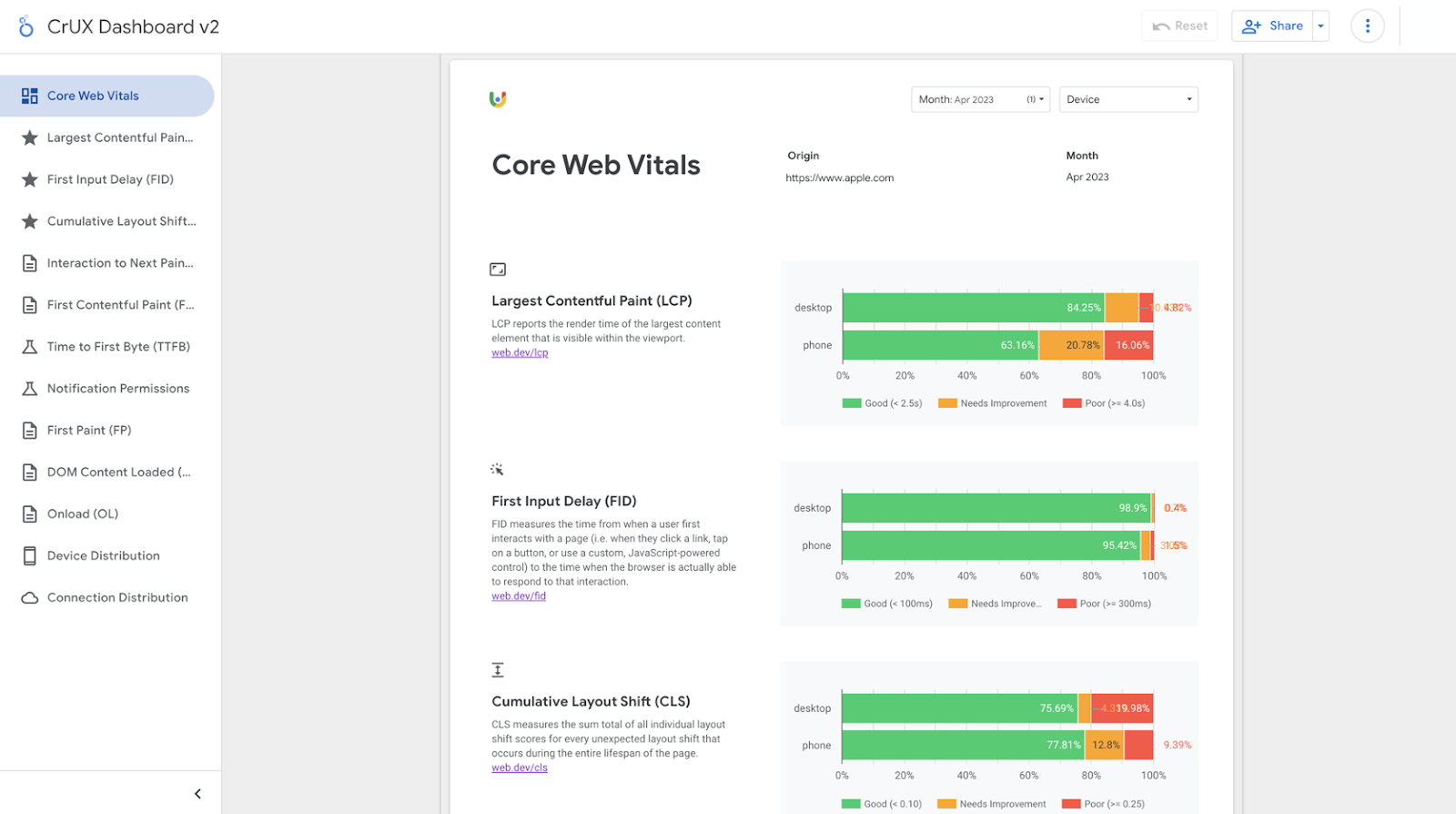The width and height of the screenshot is (1456, 814).
Task: Click cloud icon for Connection Distribution
Action: (30, 598)
